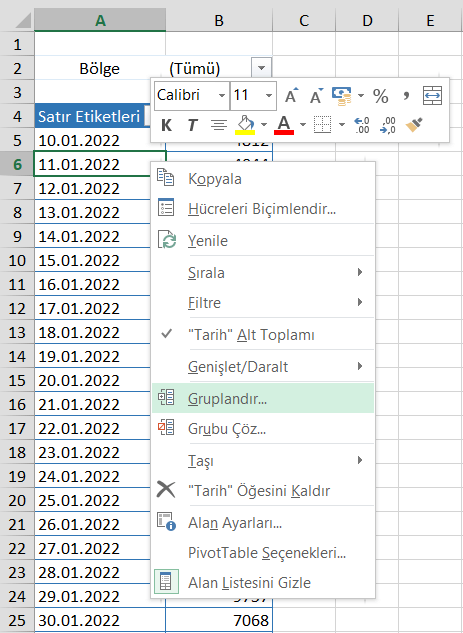Open the fill color dropdown arrow
Viewport: 463px width, 633px height.
[264, 124]
